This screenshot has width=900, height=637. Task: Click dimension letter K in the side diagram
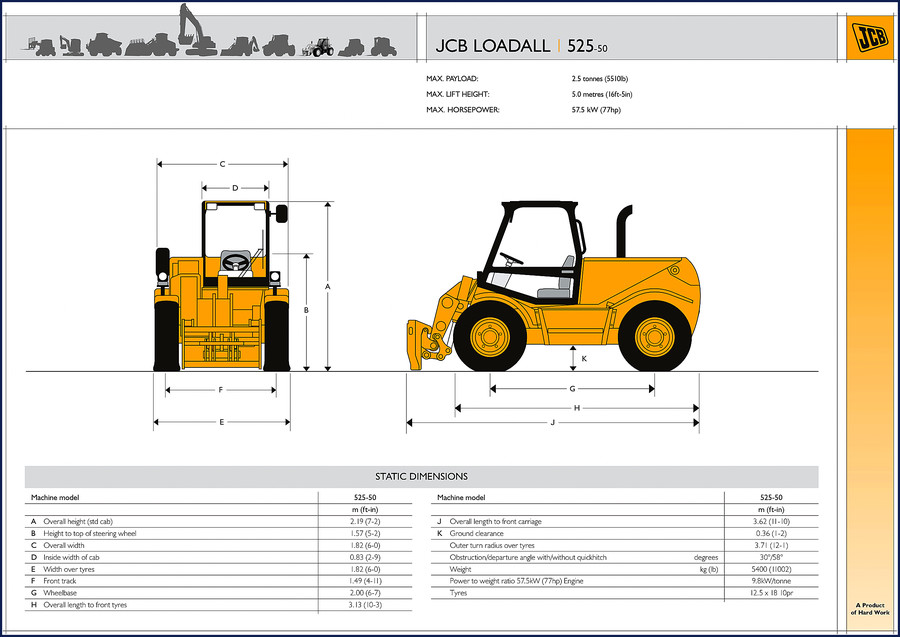pyautogui.click(x=584, y=359)
